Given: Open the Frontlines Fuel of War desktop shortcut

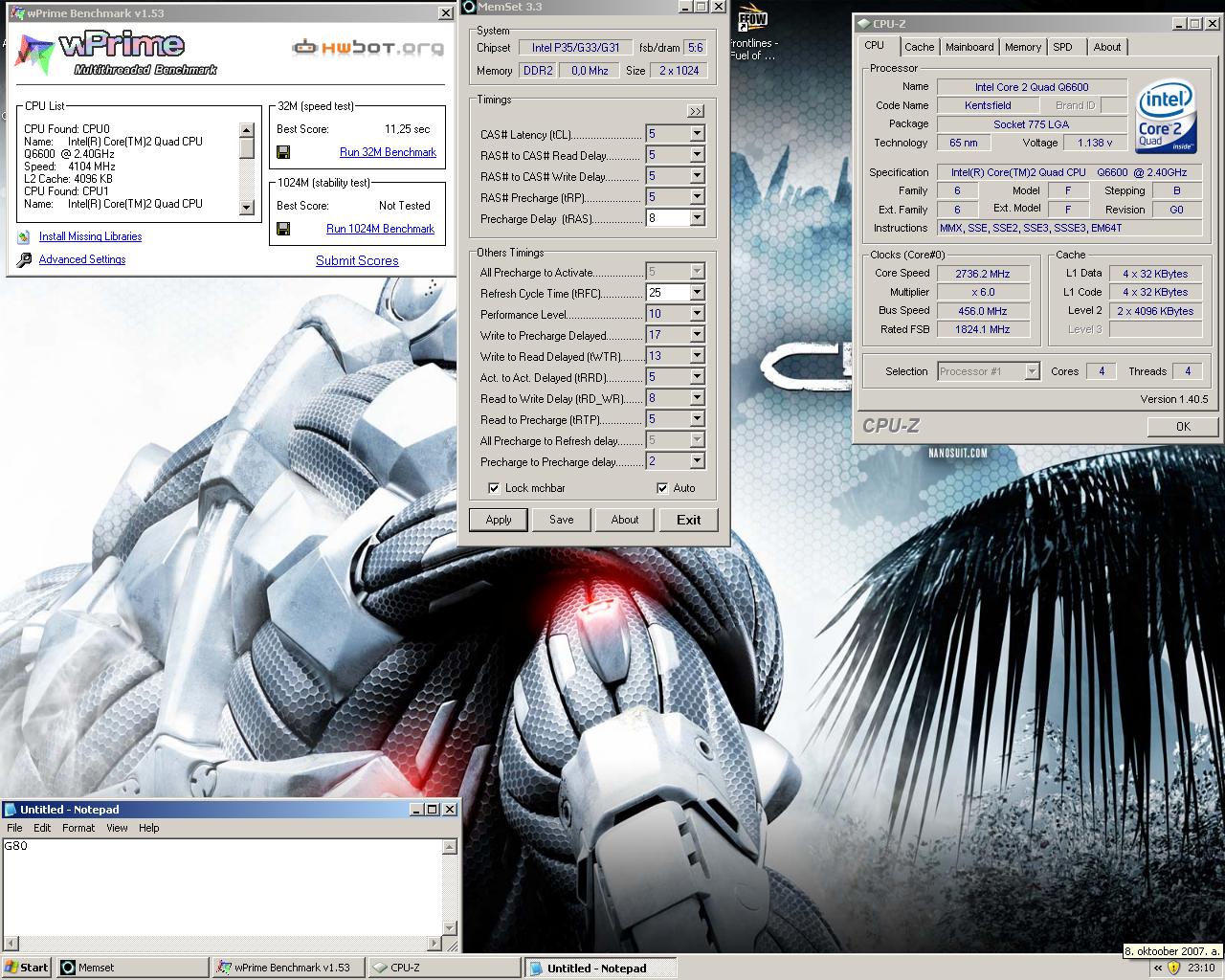Looking at the screenshot, I should [x=754, y=32].
